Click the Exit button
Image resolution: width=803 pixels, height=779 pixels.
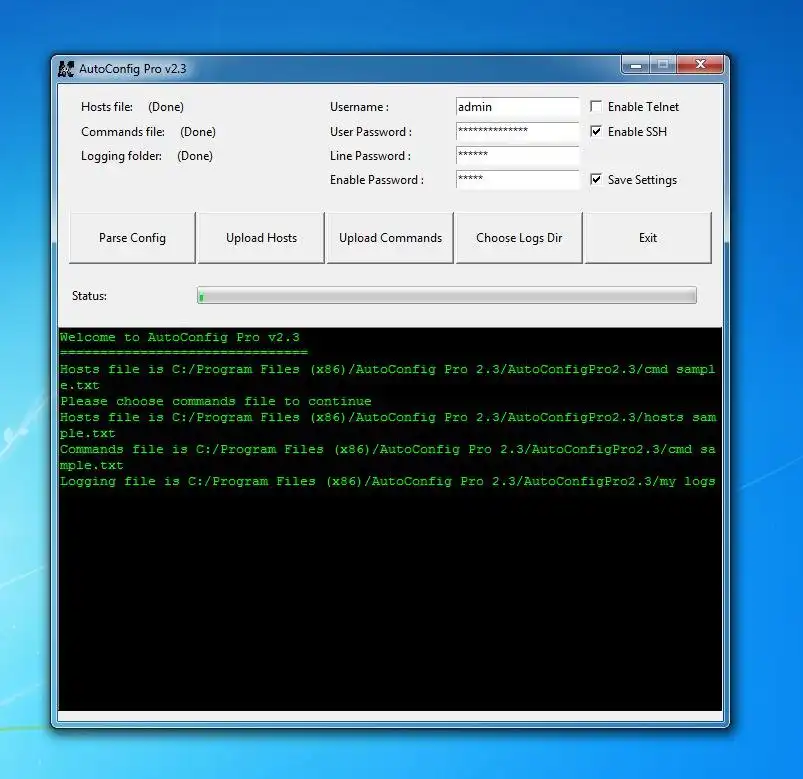click(648, 238)
